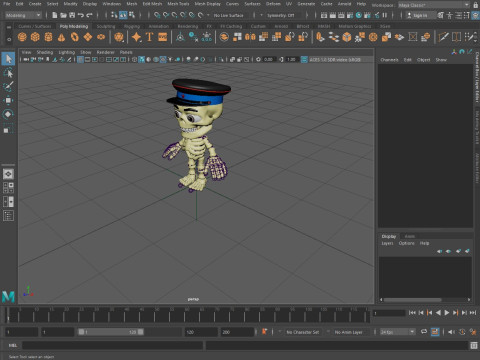The height and width of the screenshot is (360, 480).
Task: Create a polygon cube from the shelf
Action: tap(35, 37)
